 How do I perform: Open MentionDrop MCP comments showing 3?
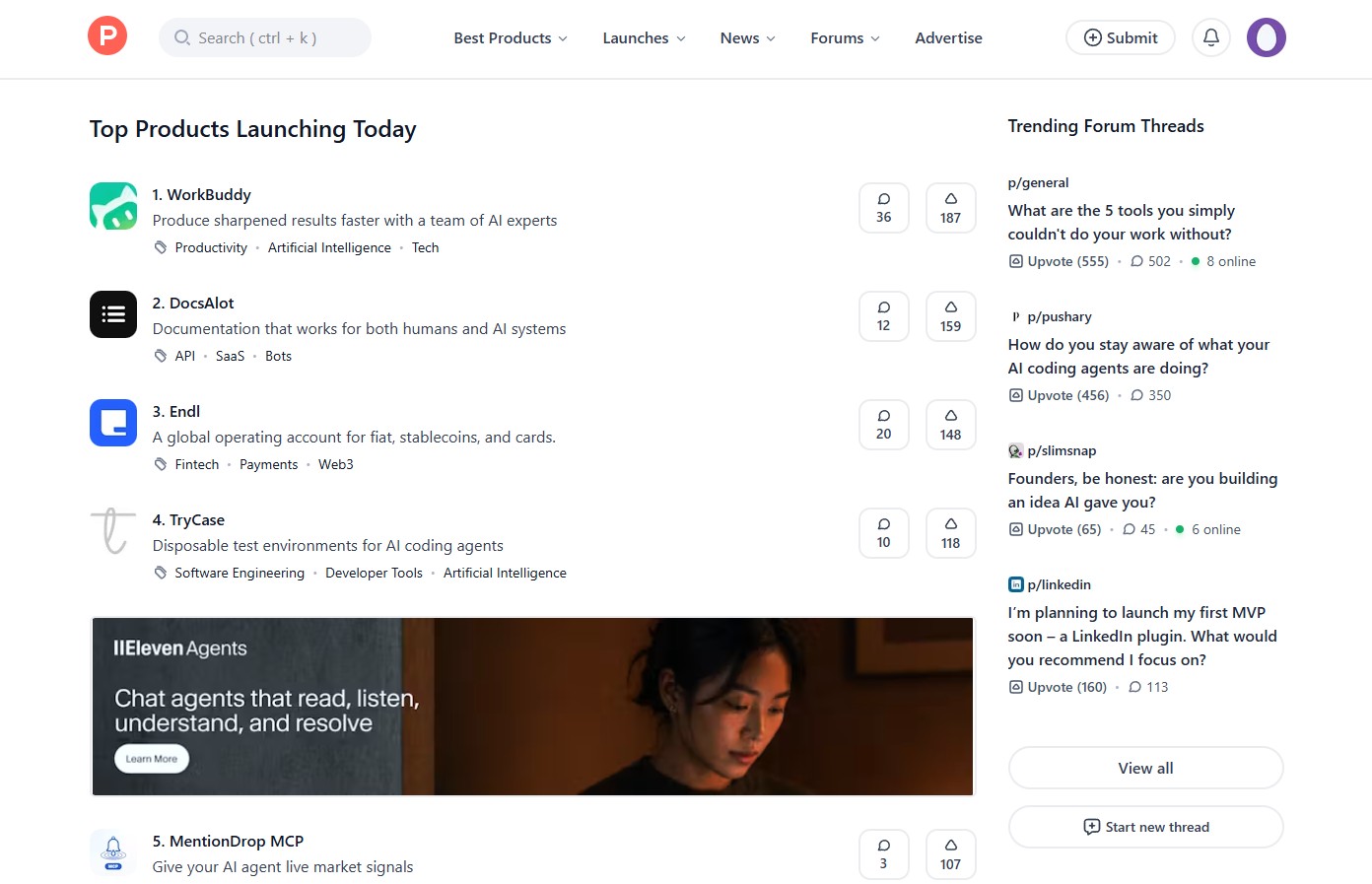tap(884, 854)
